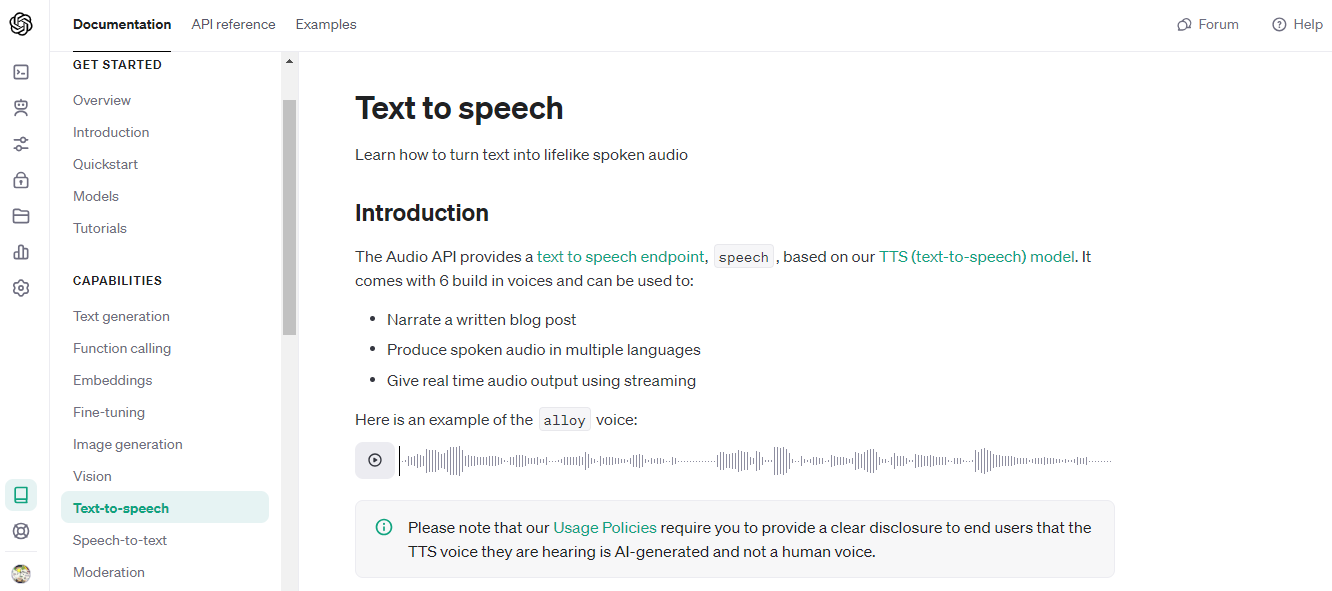The image size is (1332, 591).
Task: Click the OpenAI logo icon
Action: (x=21, y=25)
